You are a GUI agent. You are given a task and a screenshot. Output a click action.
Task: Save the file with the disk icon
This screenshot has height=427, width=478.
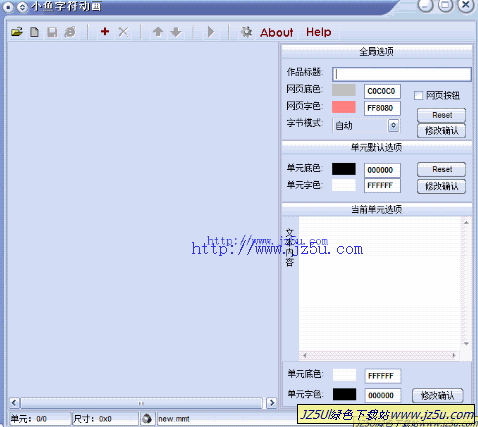52,32
